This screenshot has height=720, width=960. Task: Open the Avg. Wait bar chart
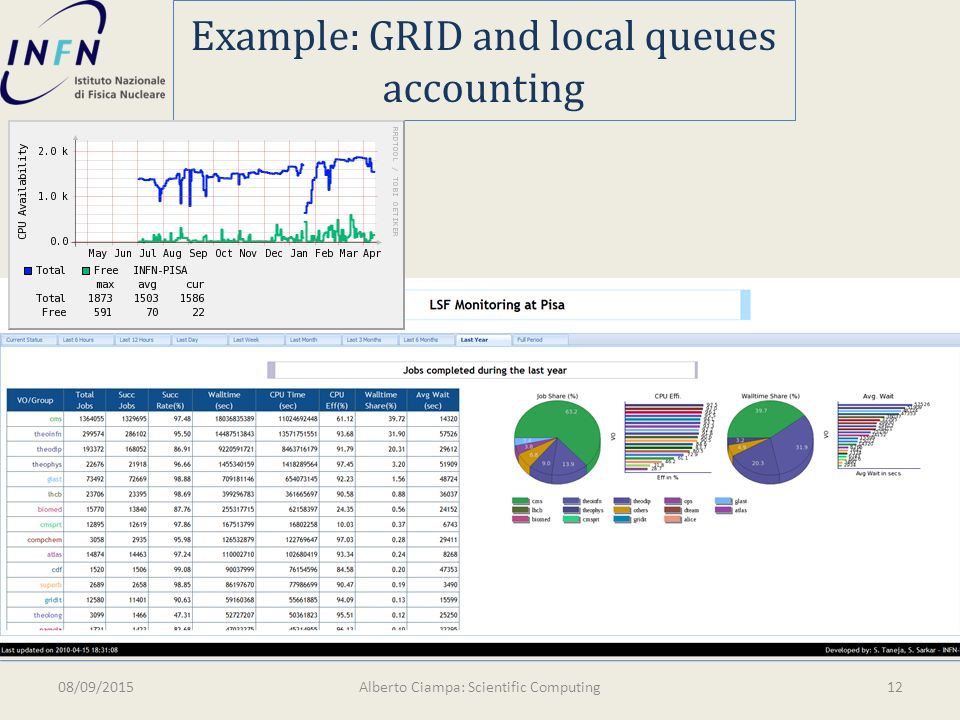(x=879, y=436)
